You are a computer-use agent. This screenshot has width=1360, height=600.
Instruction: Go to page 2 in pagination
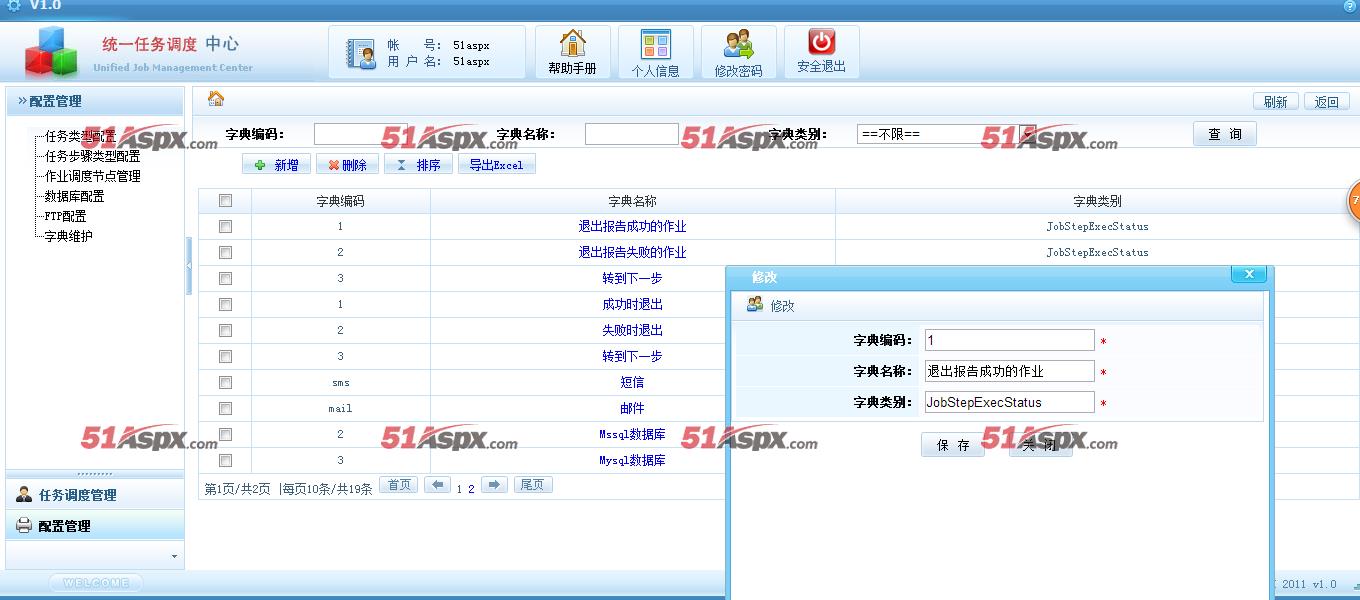point(472,489)
